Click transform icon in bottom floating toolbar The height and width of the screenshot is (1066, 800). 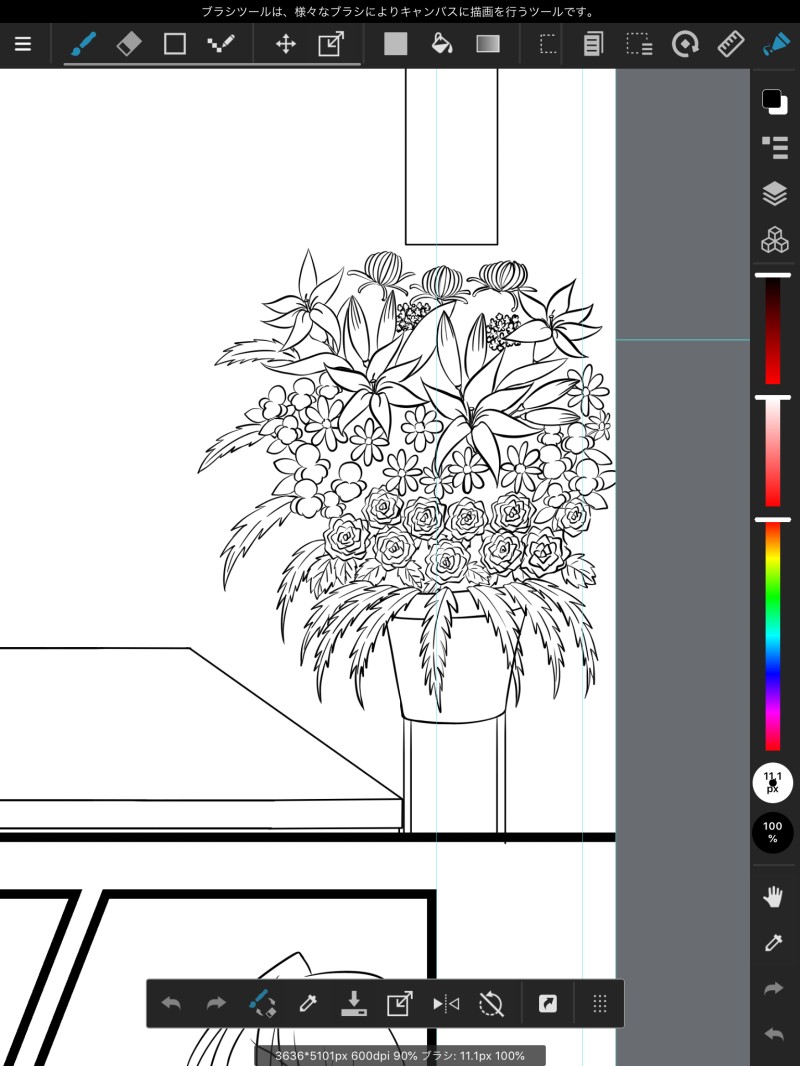(400, 1003)
